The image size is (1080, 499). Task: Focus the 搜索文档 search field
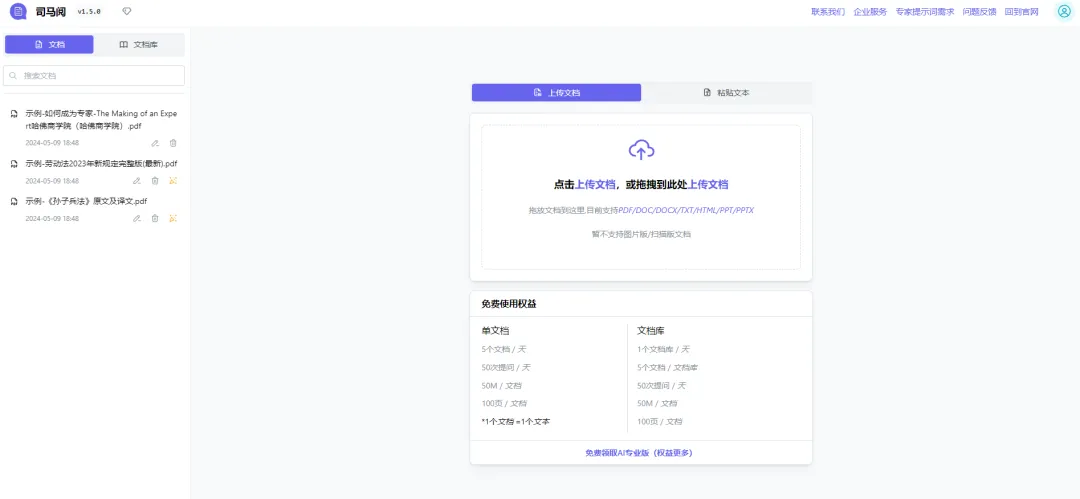94,76
